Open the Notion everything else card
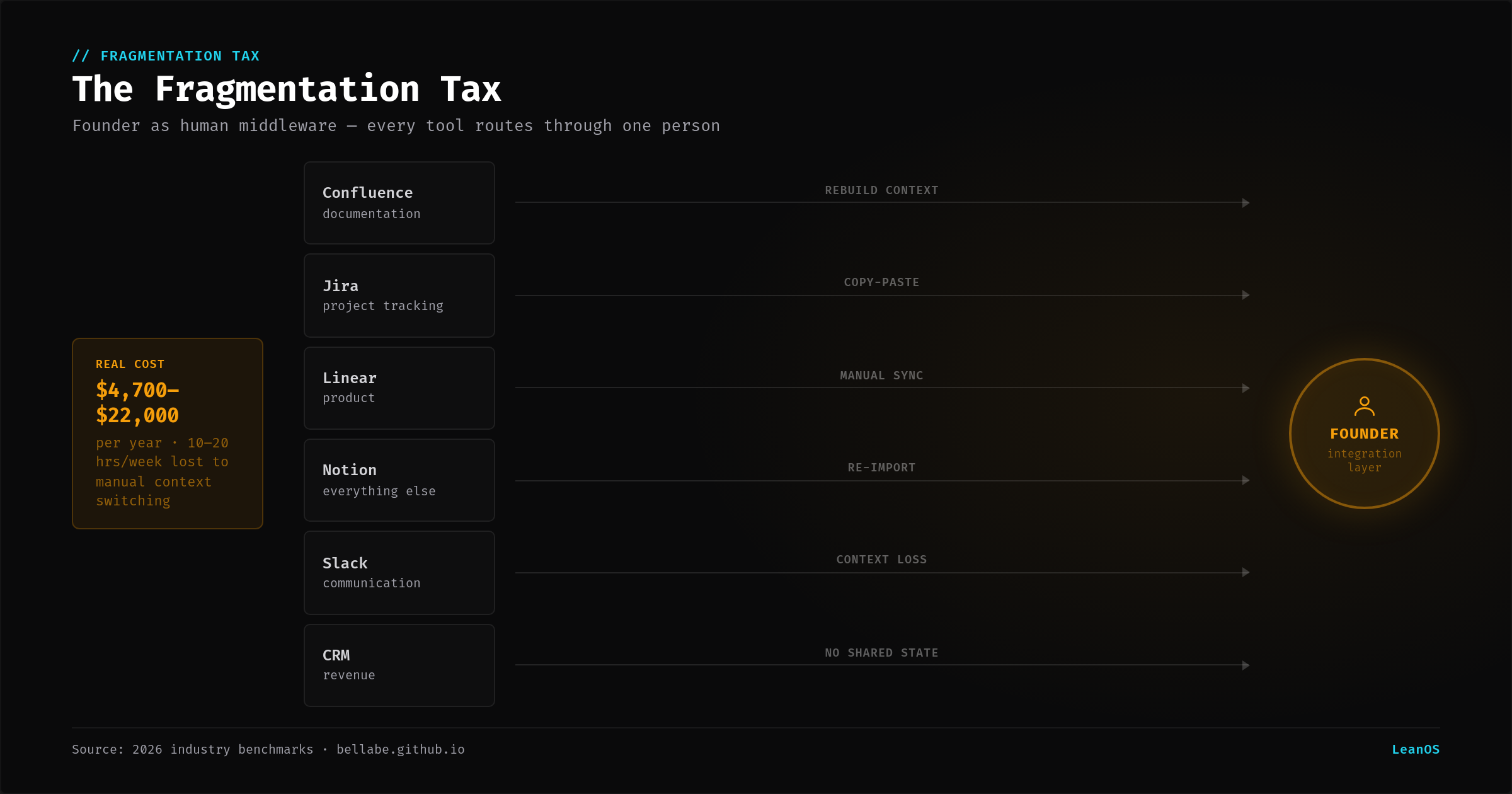This screenshot has height=794, width=1512. 399,480
